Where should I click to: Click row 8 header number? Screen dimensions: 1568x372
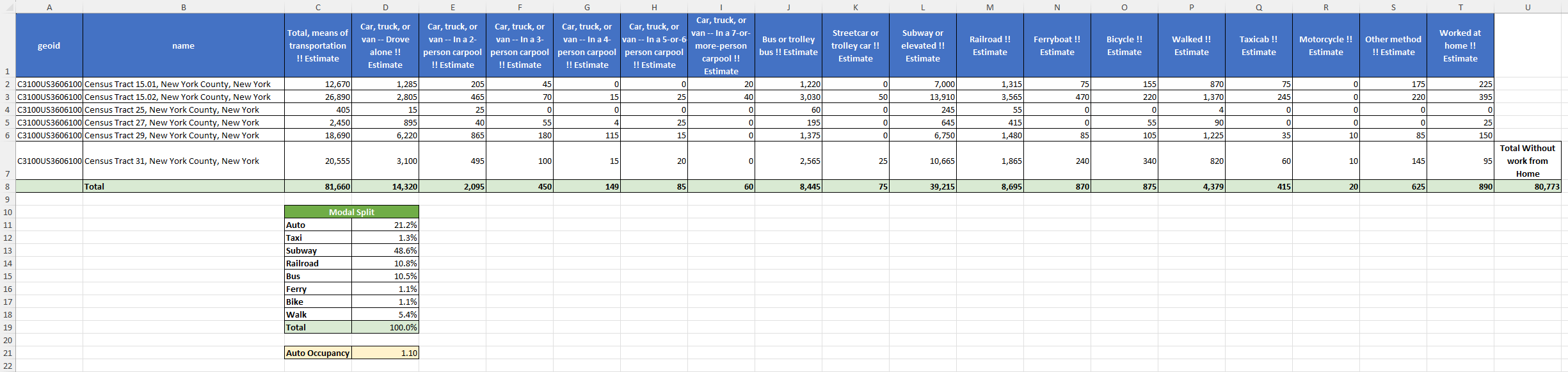(x=7, y=186)
